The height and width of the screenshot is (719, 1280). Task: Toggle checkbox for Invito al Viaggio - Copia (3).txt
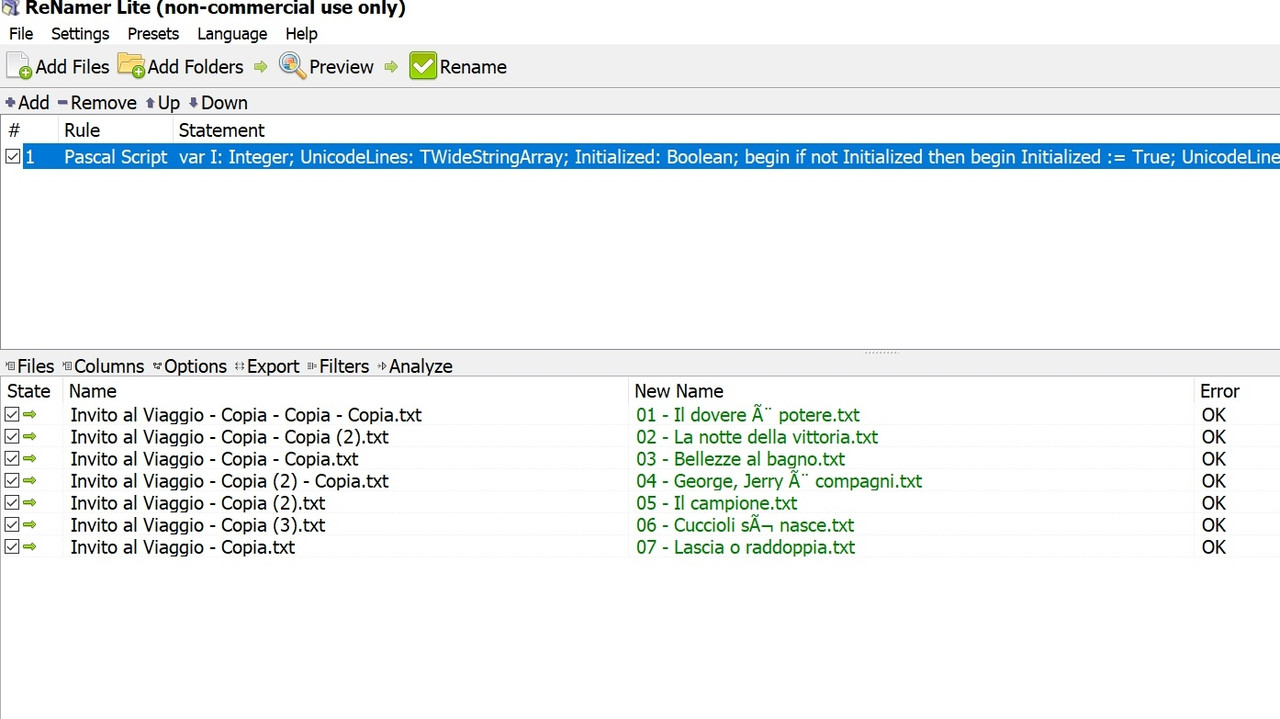[12, 524]
